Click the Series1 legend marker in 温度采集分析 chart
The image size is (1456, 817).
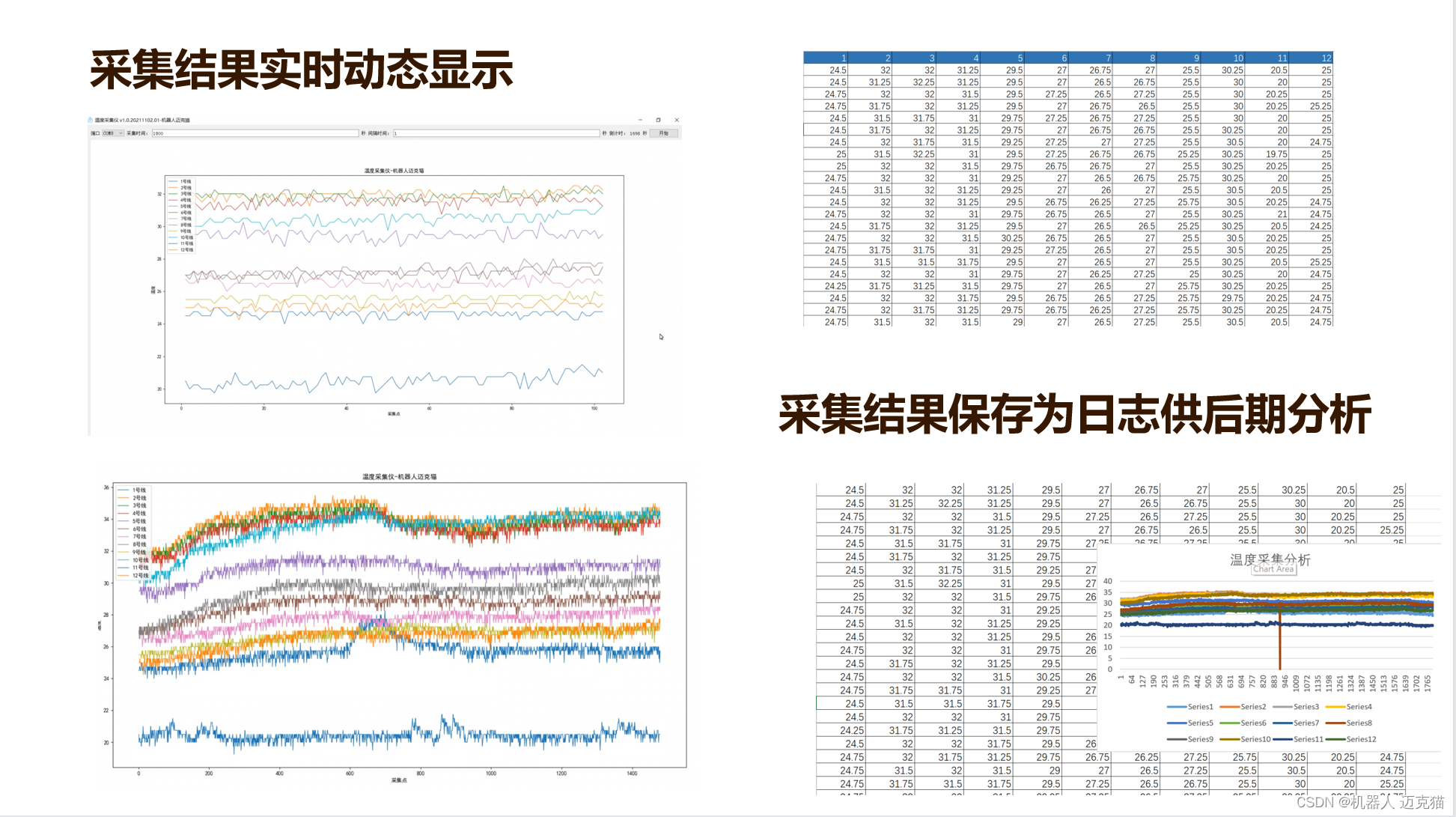click(1177, 707)
